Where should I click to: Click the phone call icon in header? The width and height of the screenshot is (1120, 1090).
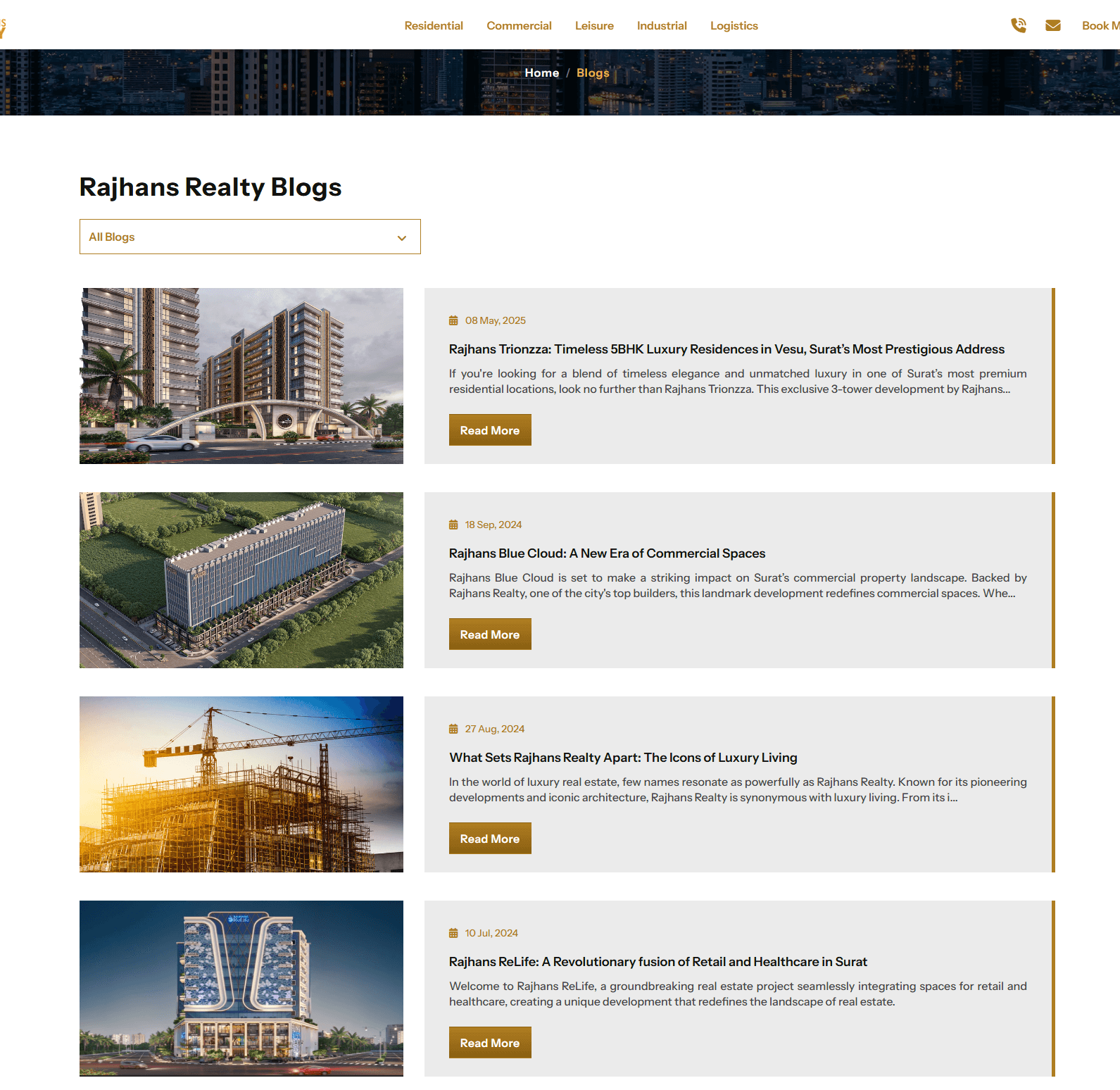1019,25
